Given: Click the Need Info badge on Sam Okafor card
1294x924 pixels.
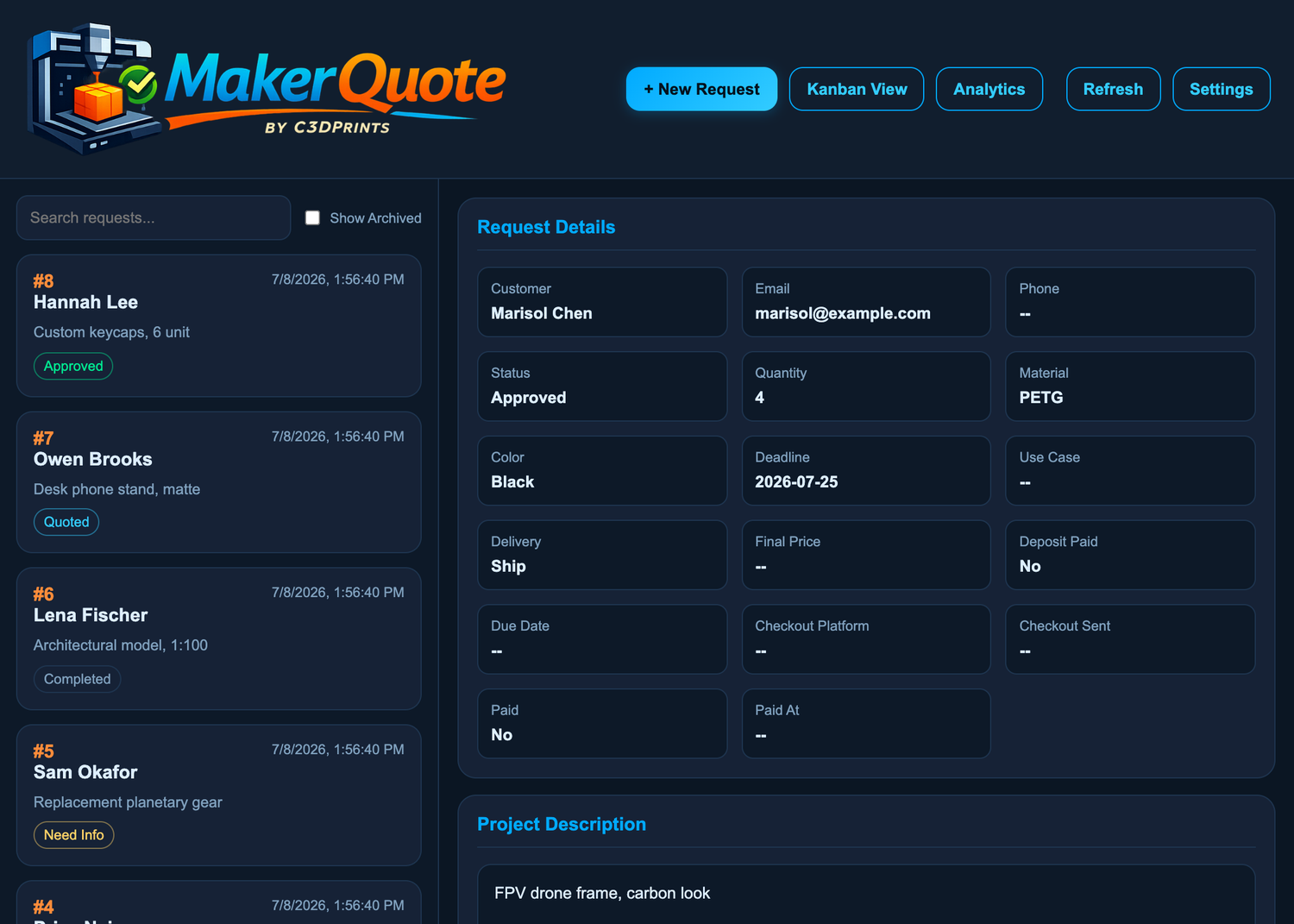Looking at the screenshot, I should click(73, 835).
